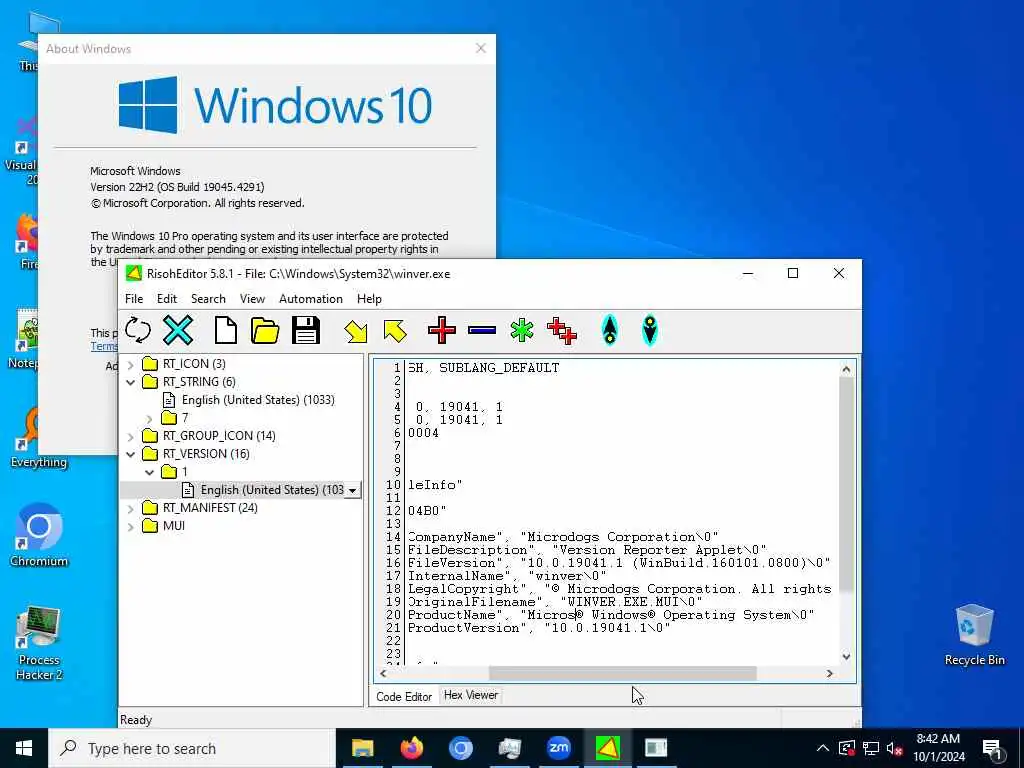Click the Ready text in status bar

click(x=136, y=720)
